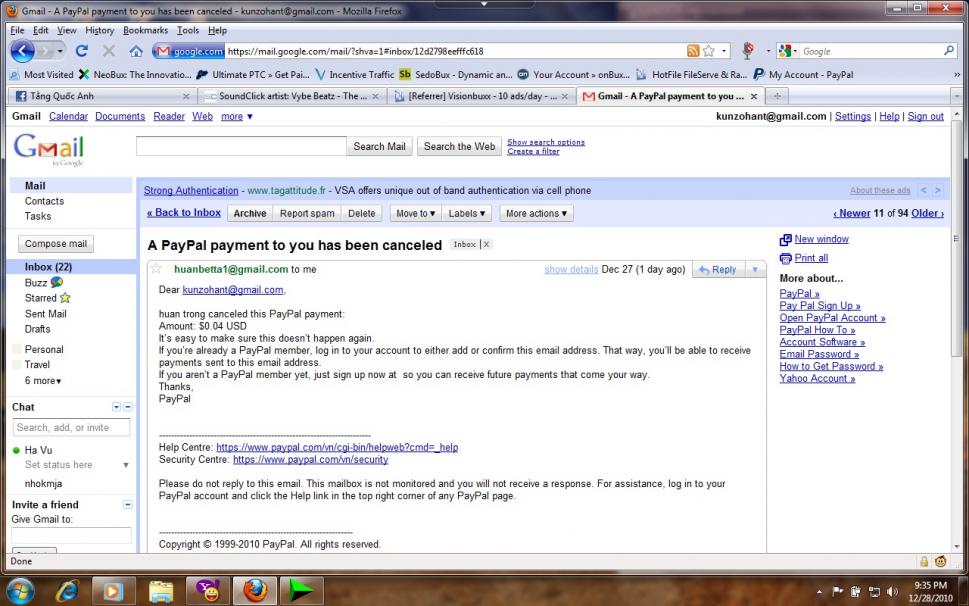Click the monkey icon in status bar
969x606 pixels.
pyautogui.click(x=941, y=561)
